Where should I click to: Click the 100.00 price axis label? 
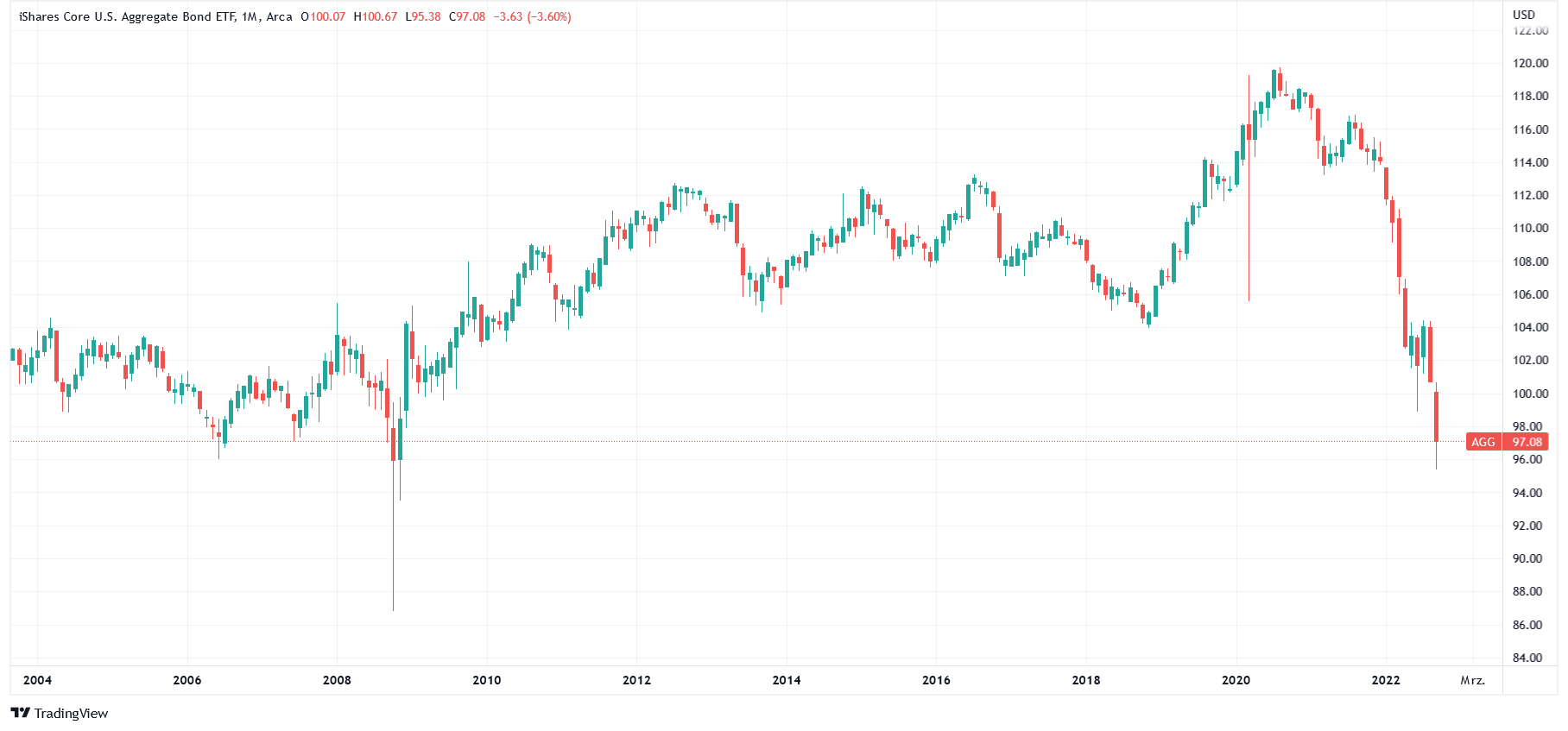(x=1531, y=394)
